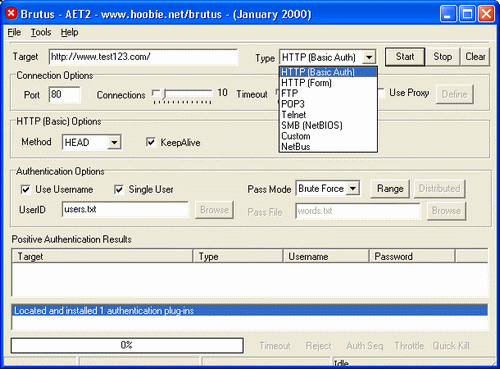Click Browse next to Pass File
The width and height of the screenshot is (500, 369).
[x=446, y=211]
